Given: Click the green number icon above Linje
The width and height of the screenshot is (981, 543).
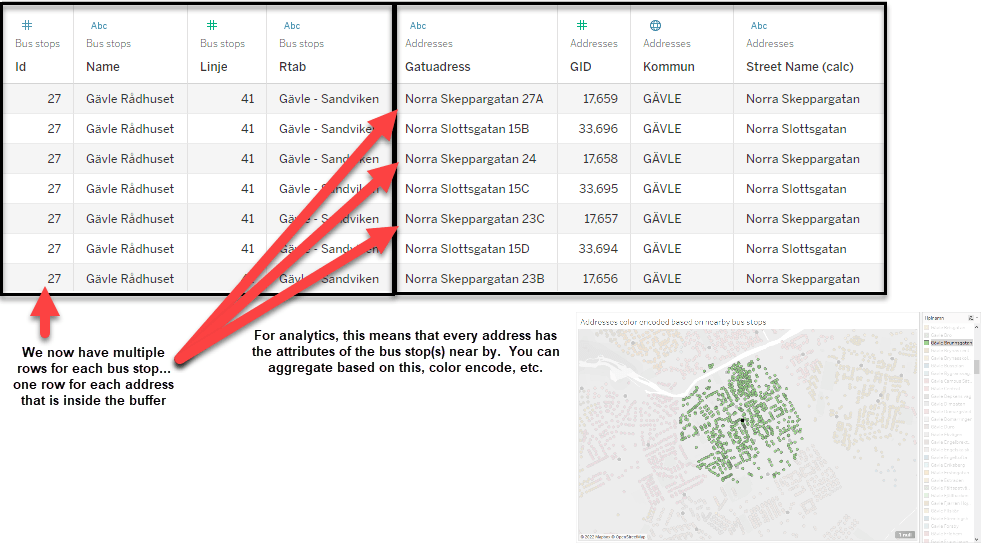Looking at the screenshot, I should (x=212, y=25).
